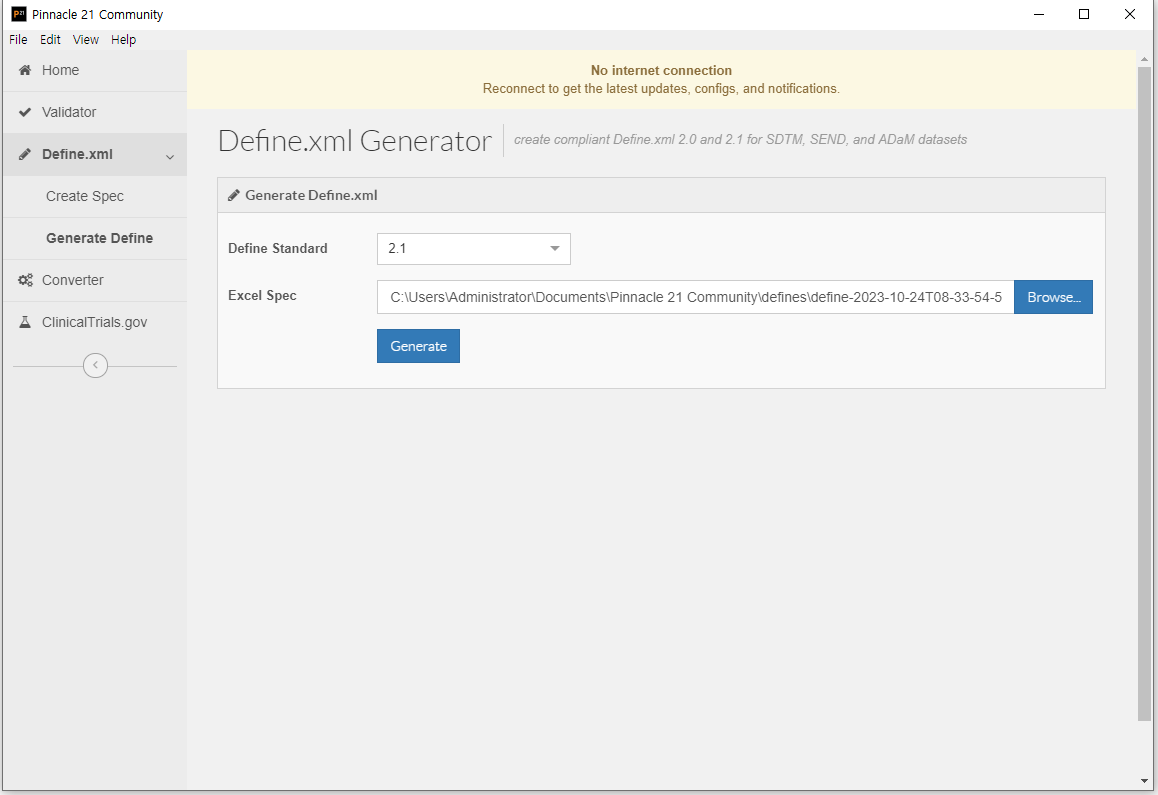Screen dimensions: 1158x795
Task: Click the Pinnacle 21 app logo icon
Action: (18, 14)
